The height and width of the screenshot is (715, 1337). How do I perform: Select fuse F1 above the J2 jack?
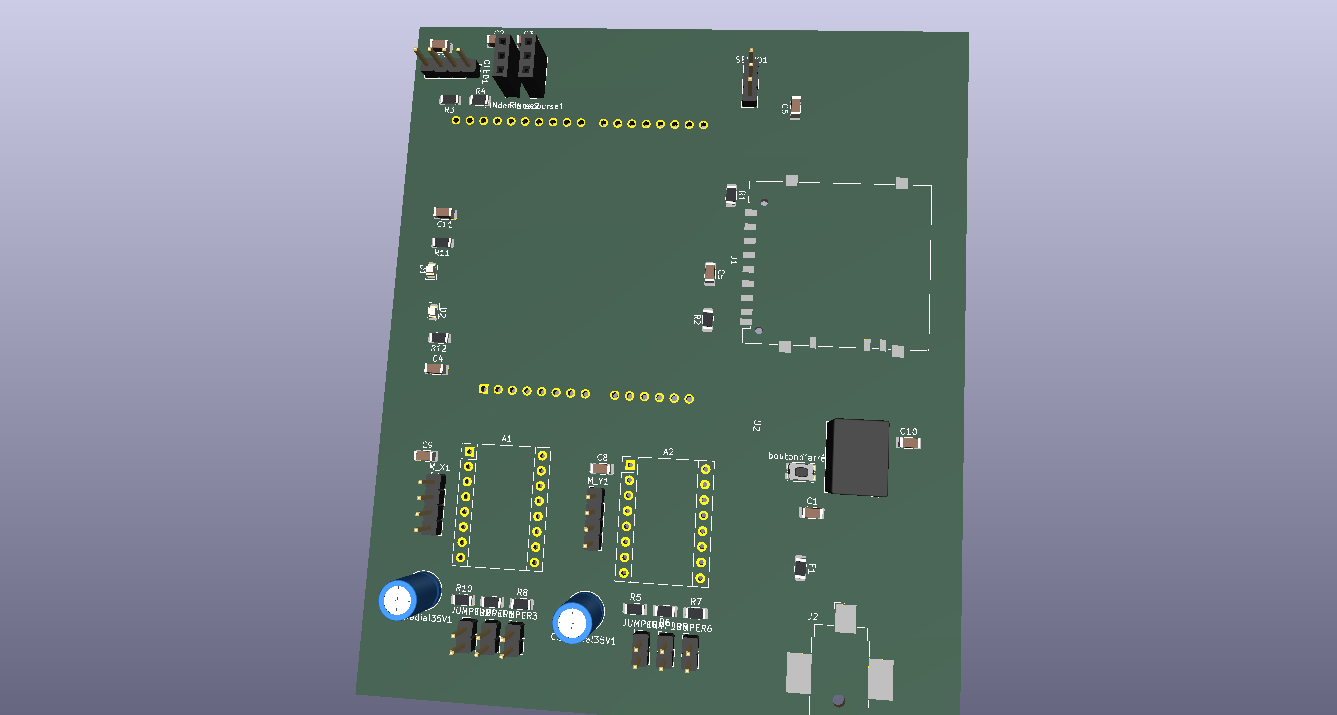tap(800, 568)
